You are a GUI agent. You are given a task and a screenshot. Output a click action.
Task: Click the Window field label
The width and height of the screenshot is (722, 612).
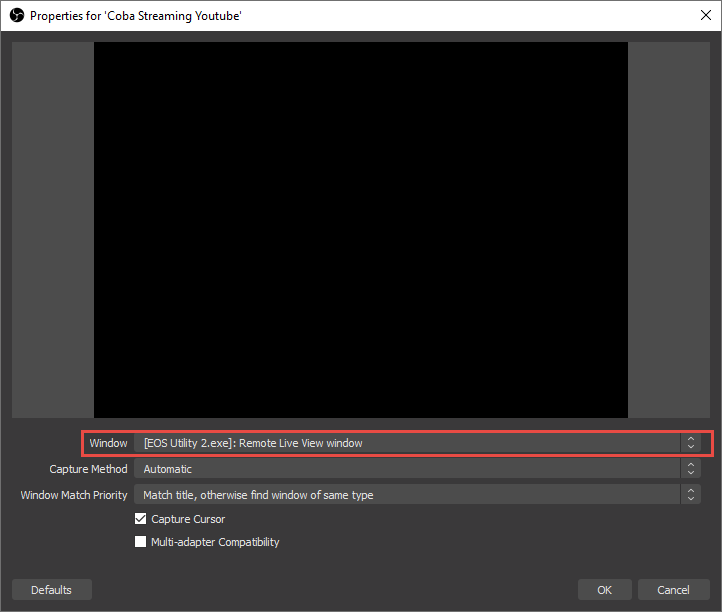[108, 443]
